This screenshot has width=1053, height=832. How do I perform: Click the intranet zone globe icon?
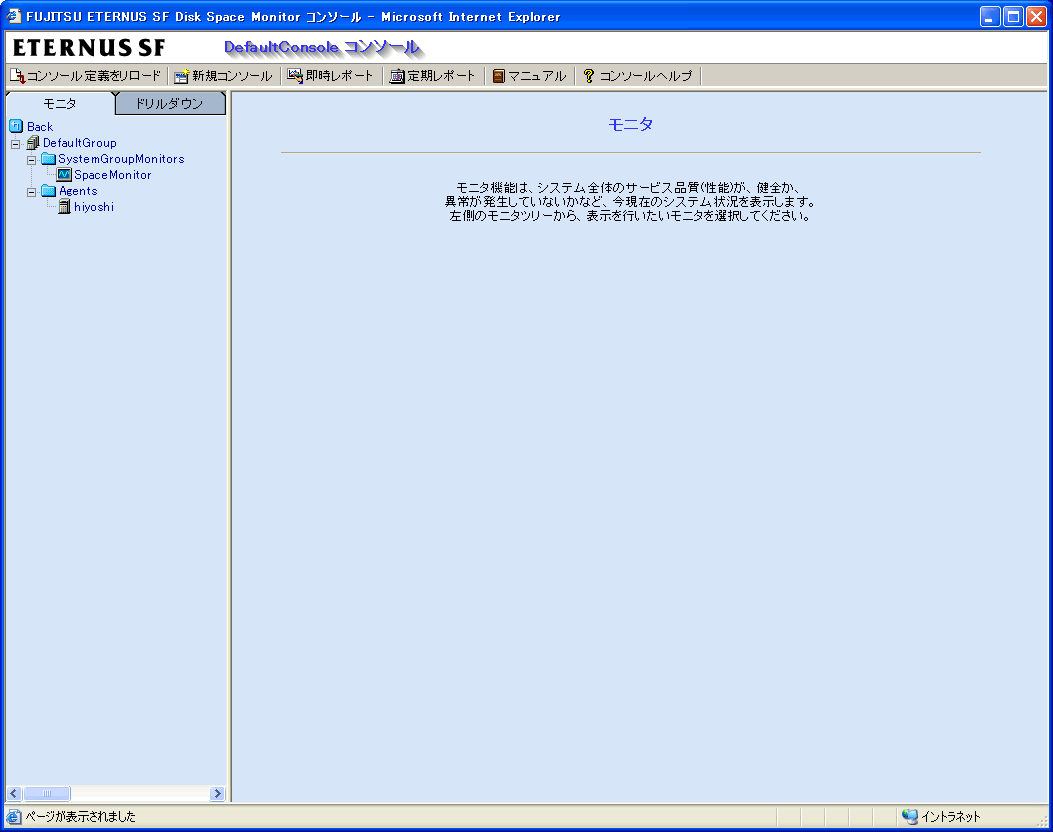910,817
